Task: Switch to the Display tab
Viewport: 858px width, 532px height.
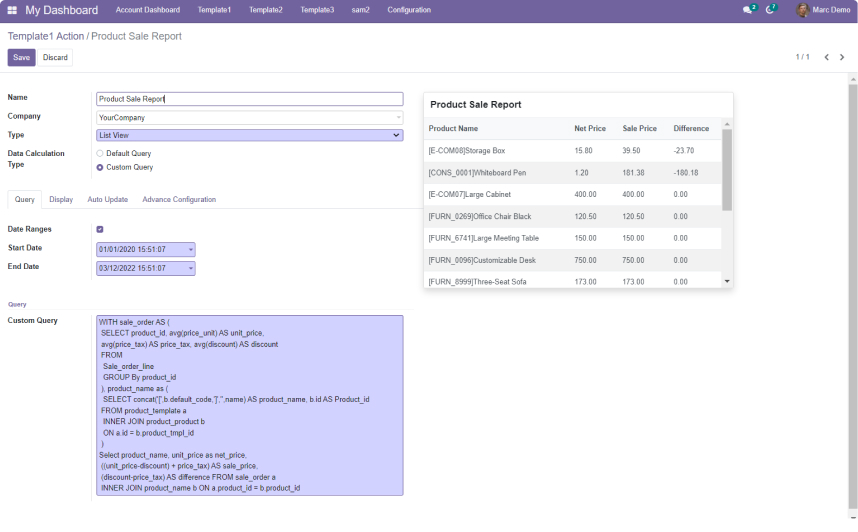Action: [x=61, y=199]
